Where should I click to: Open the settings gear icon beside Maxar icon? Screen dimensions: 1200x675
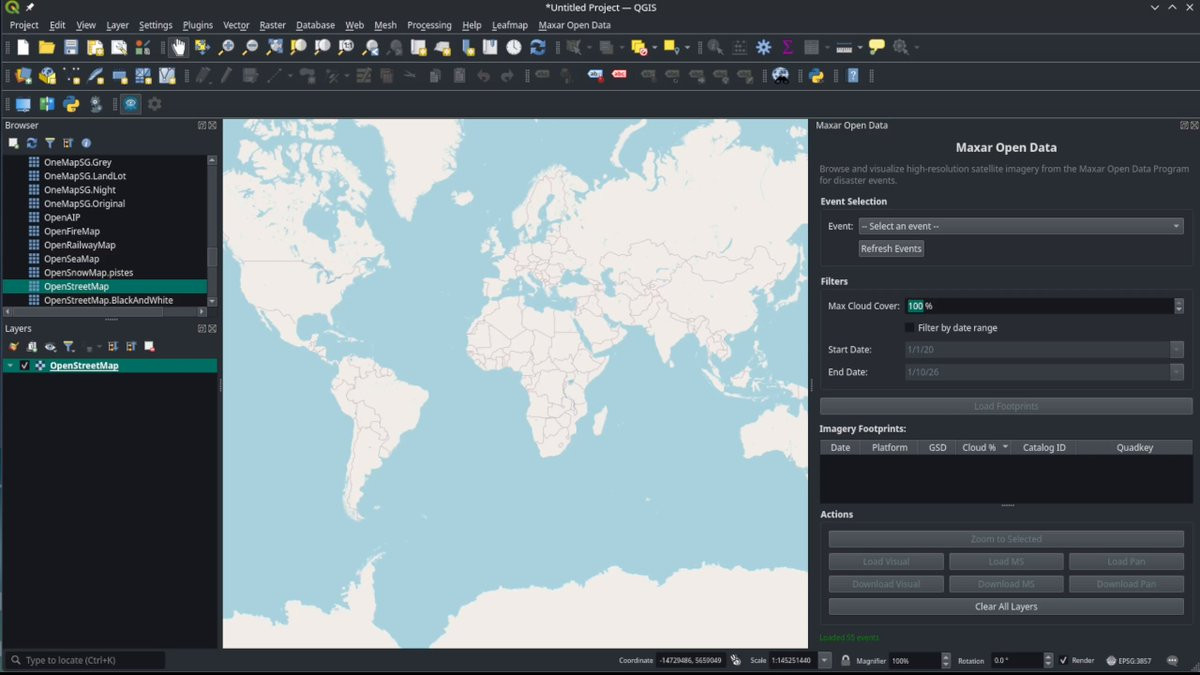click(155, 103)
